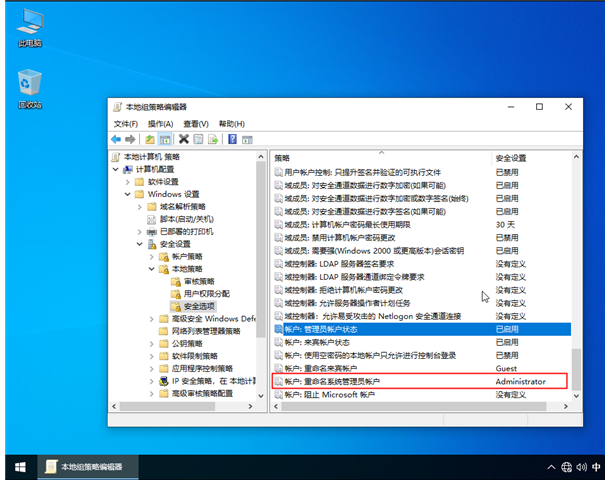Viewport: 609px width, 483px height.
Task: Open the 操作(A) menu
Action: pyautogui.click(x=160, y=123)
